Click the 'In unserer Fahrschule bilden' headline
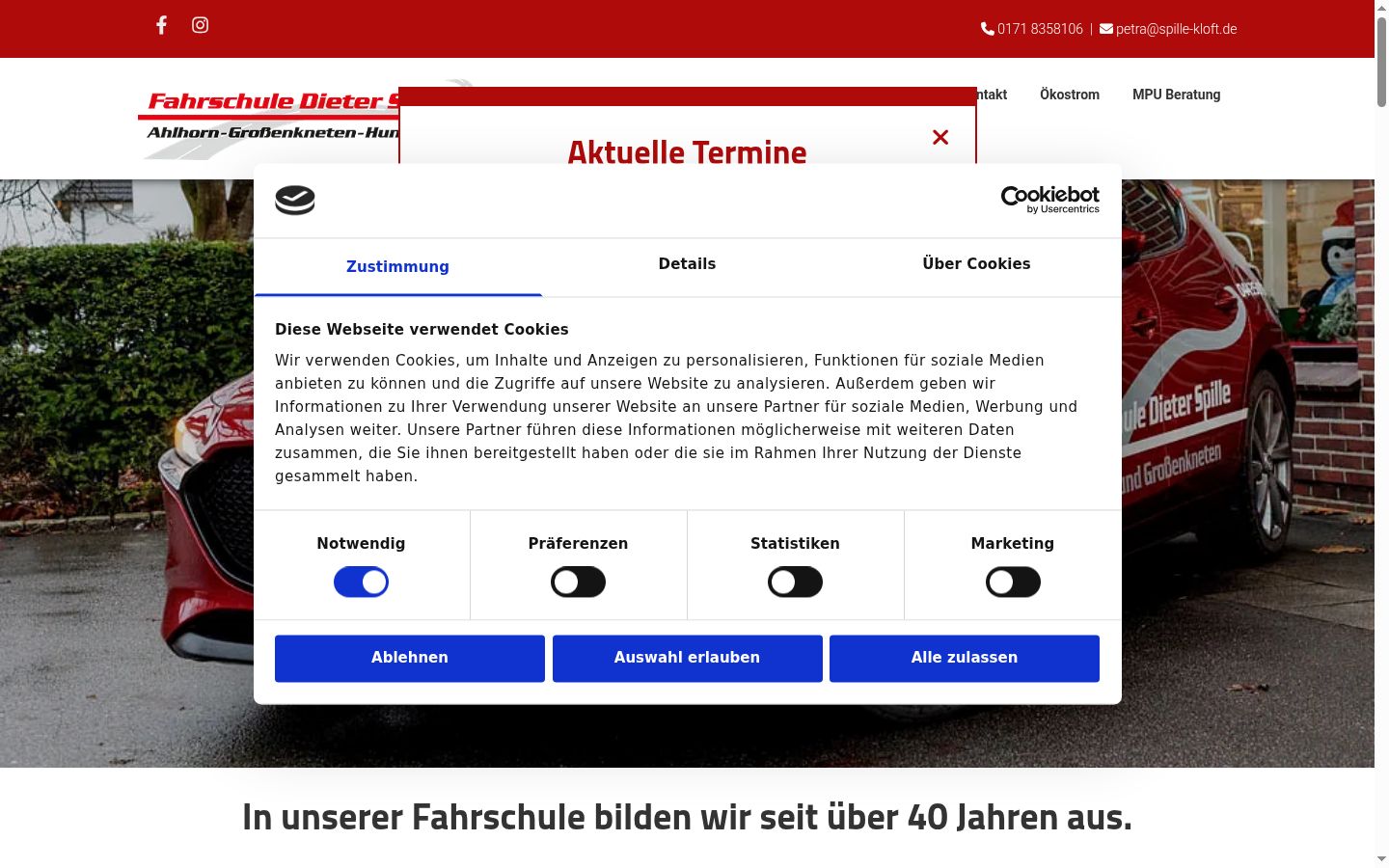The height and width of the screenshot is (868, 1389). point(687,817)
